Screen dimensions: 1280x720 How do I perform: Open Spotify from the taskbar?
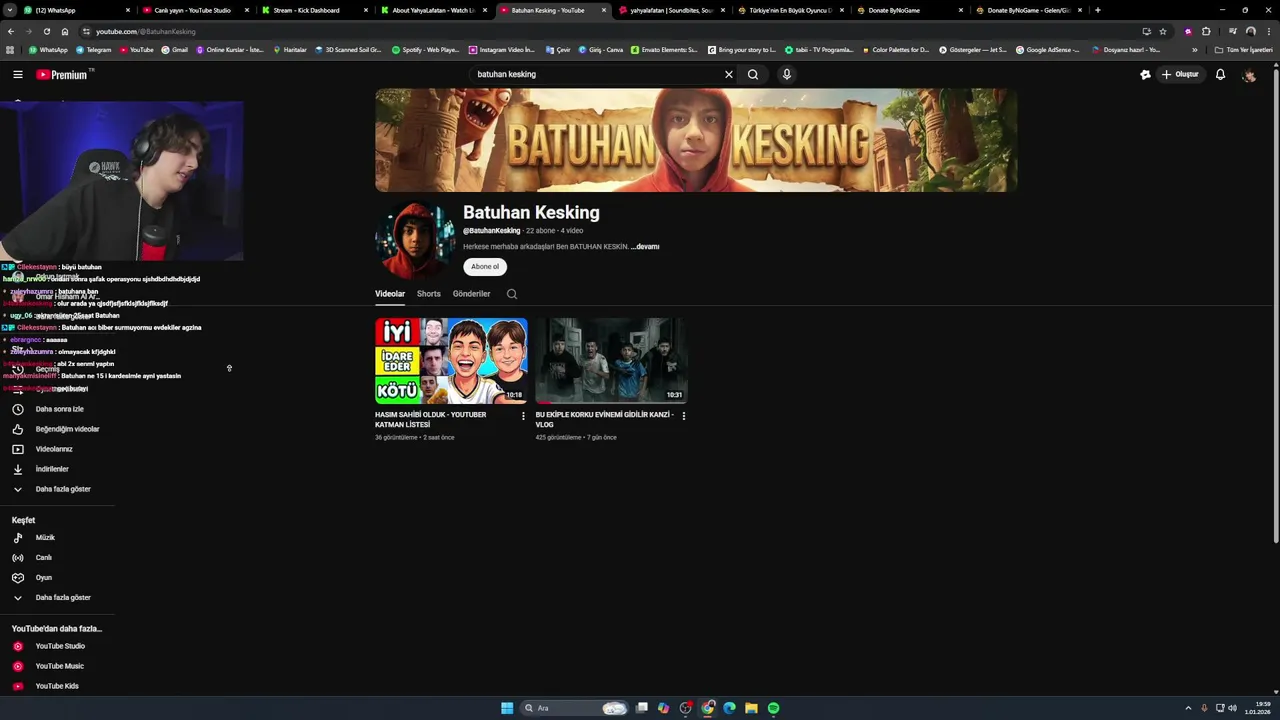tap(773, 708)
